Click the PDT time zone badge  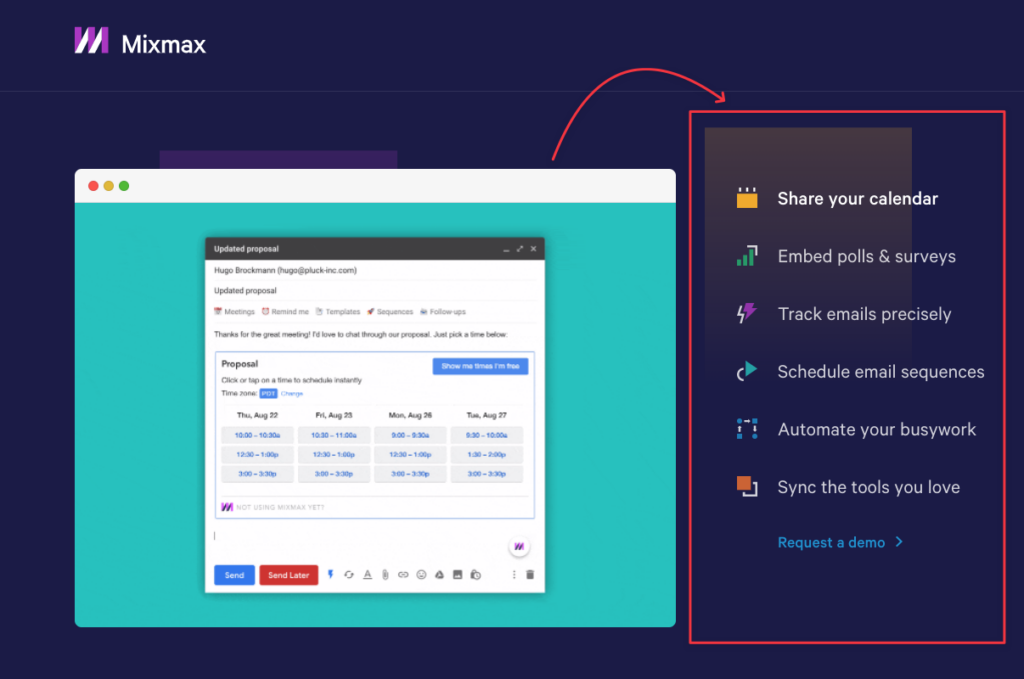tap(268, 394)
